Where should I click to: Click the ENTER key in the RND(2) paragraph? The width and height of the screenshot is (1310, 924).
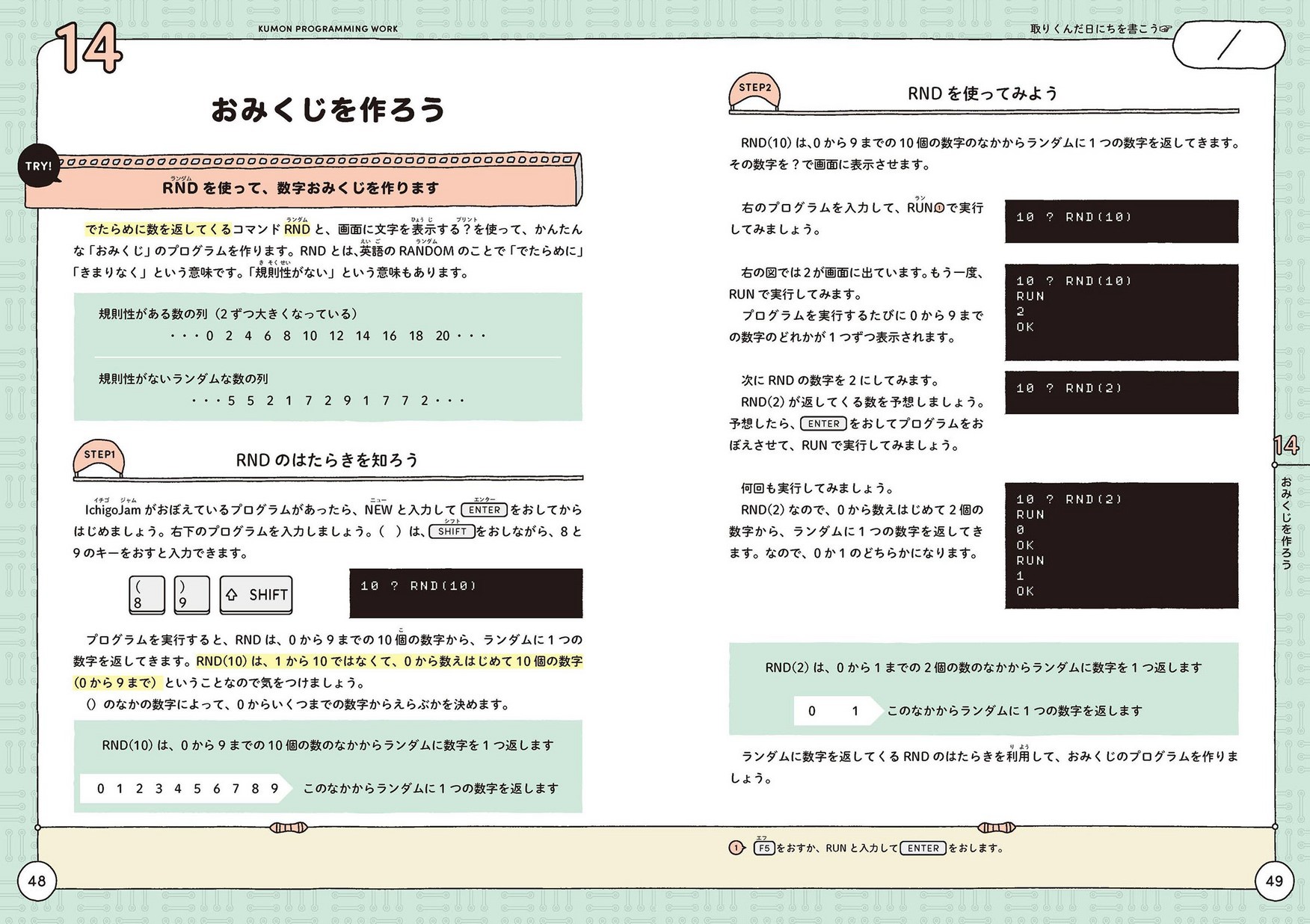pos(823,423)
